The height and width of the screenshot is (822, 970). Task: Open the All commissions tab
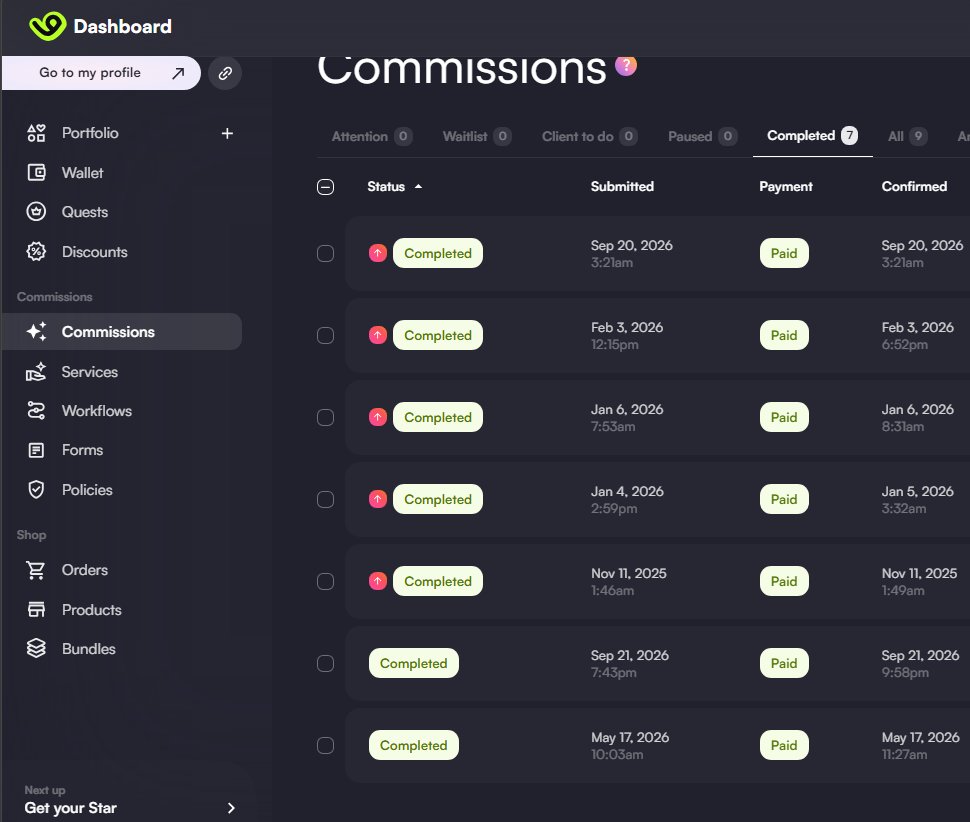point(908,136)
